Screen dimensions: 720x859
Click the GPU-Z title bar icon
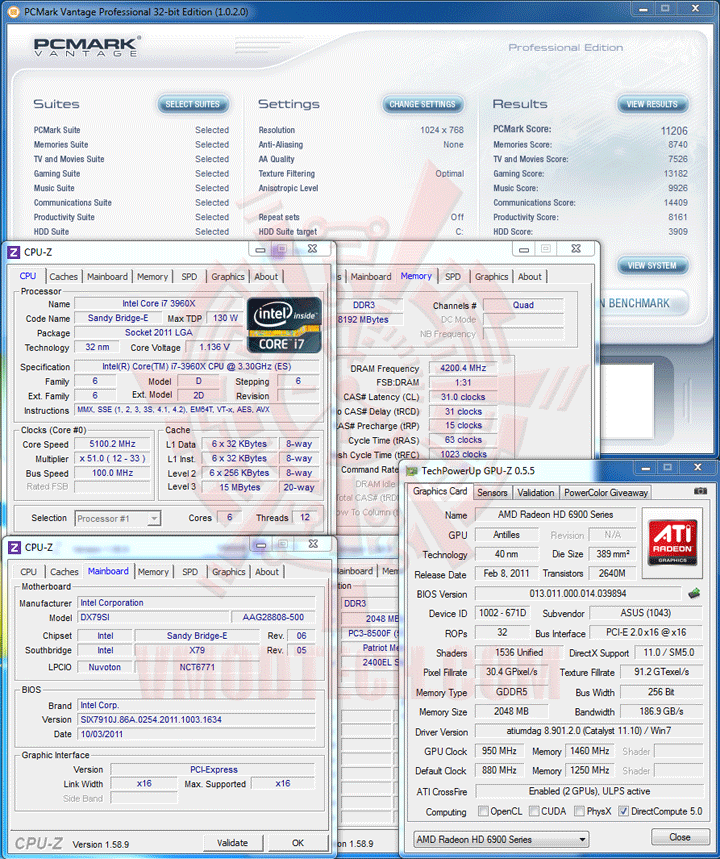[x=412, y=471]
